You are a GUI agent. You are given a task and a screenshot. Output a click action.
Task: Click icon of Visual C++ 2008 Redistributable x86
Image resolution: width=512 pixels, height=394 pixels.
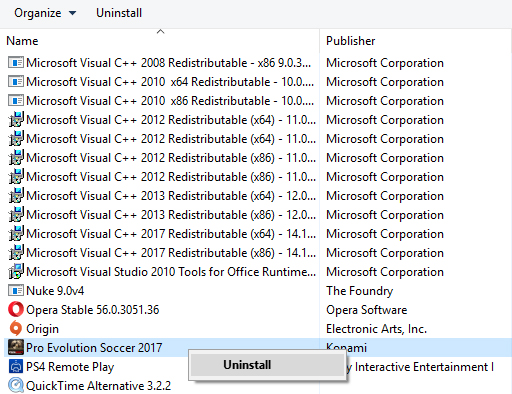16,63
